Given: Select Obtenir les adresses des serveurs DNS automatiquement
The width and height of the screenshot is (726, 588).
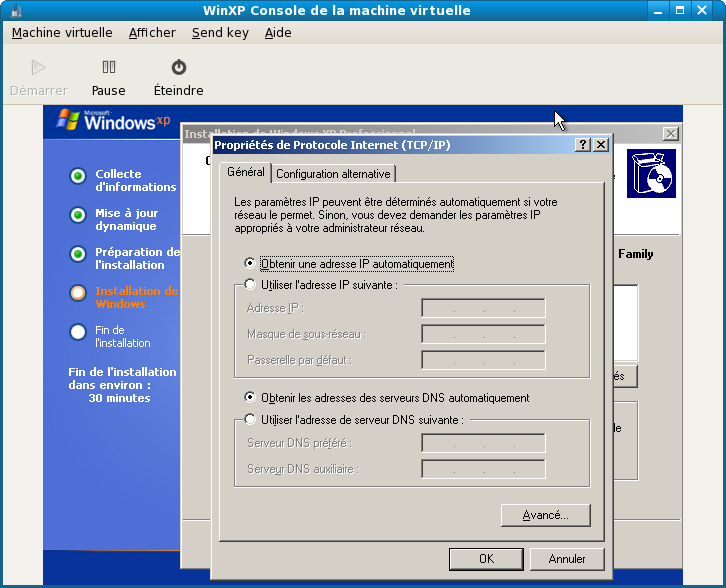Looking at the screenshot, I should (x=250, y=397).
